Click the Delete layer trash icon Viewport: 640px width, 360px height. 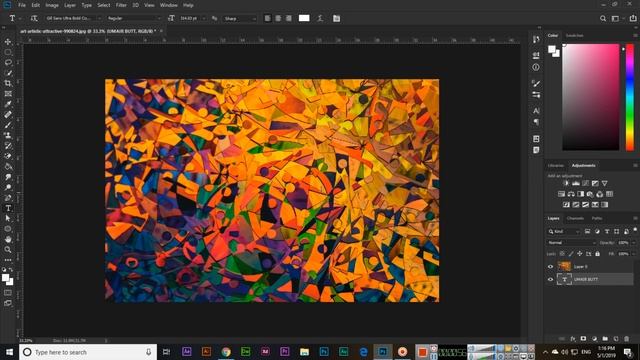627,339
